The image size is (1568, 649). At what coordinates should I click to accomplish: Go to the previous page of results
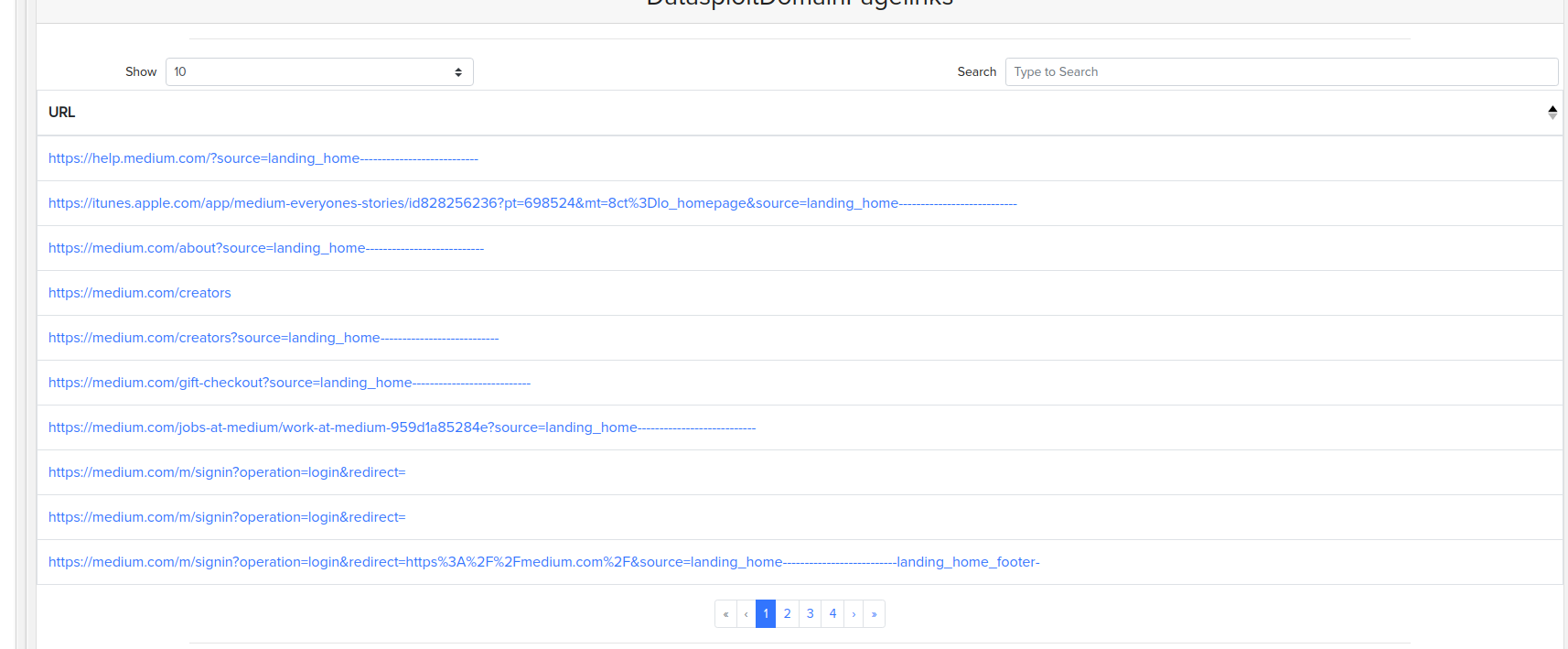pyautogui.click(x=746, y=613)
